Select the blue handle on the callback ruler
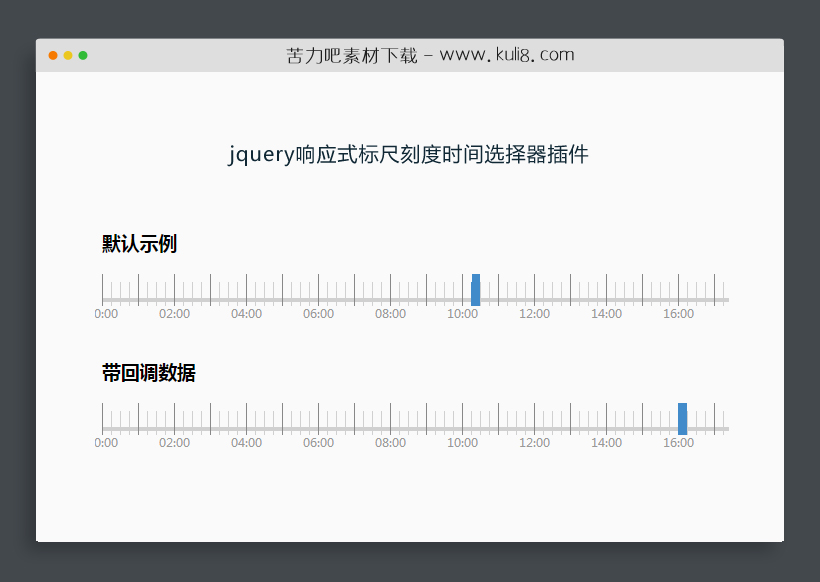Image resolution: width=820 pixels, height=582 pixels. tap(681, 417)
